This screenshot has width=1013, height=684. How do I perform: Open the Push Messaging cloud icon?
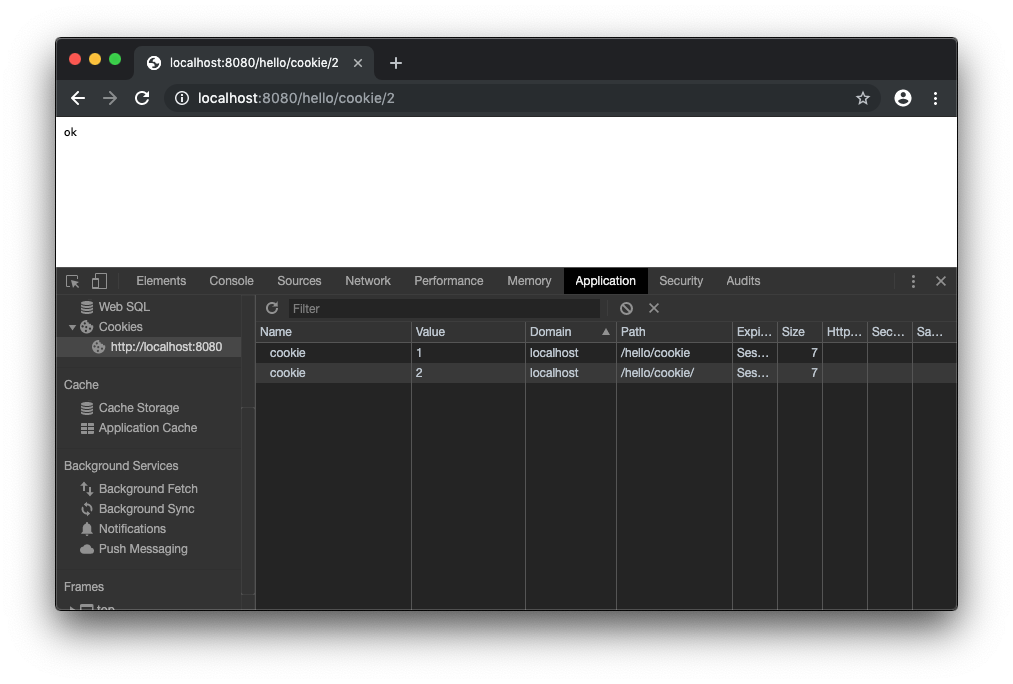(87, 549)
